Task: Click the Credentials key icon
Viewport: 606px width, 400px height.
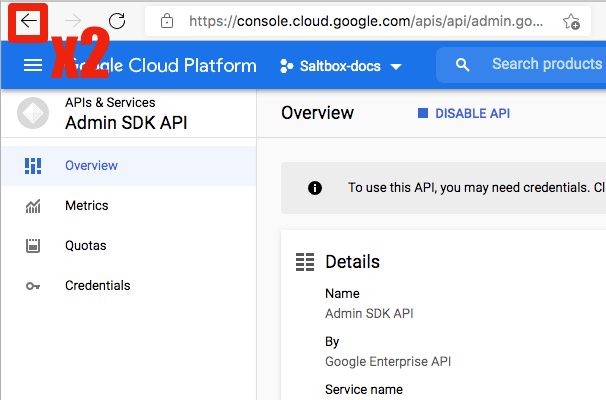Action: coord(33,286)
